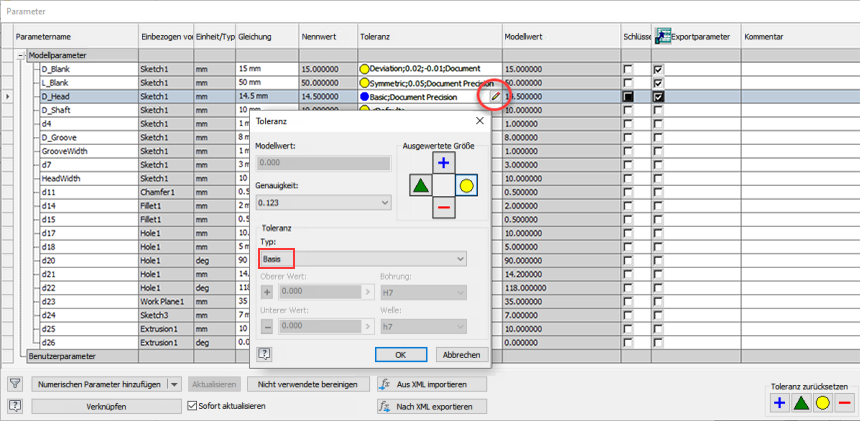Click Numerischen Parameter hinzufügen button
Viewport: 860px width, 421px height.
pyautogui.click(x=99, y=384)
